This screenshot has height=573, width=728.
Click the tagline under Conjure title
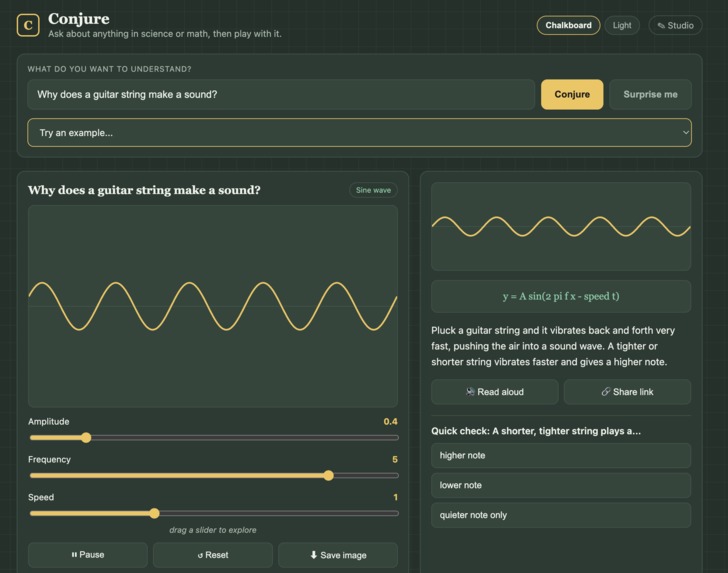click(165, 34)
